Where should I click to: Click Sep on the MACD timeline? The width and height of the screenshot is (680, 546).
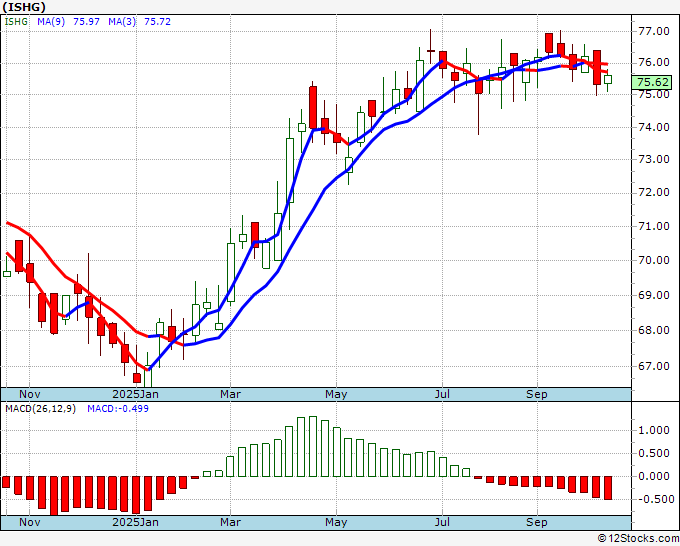537,523
